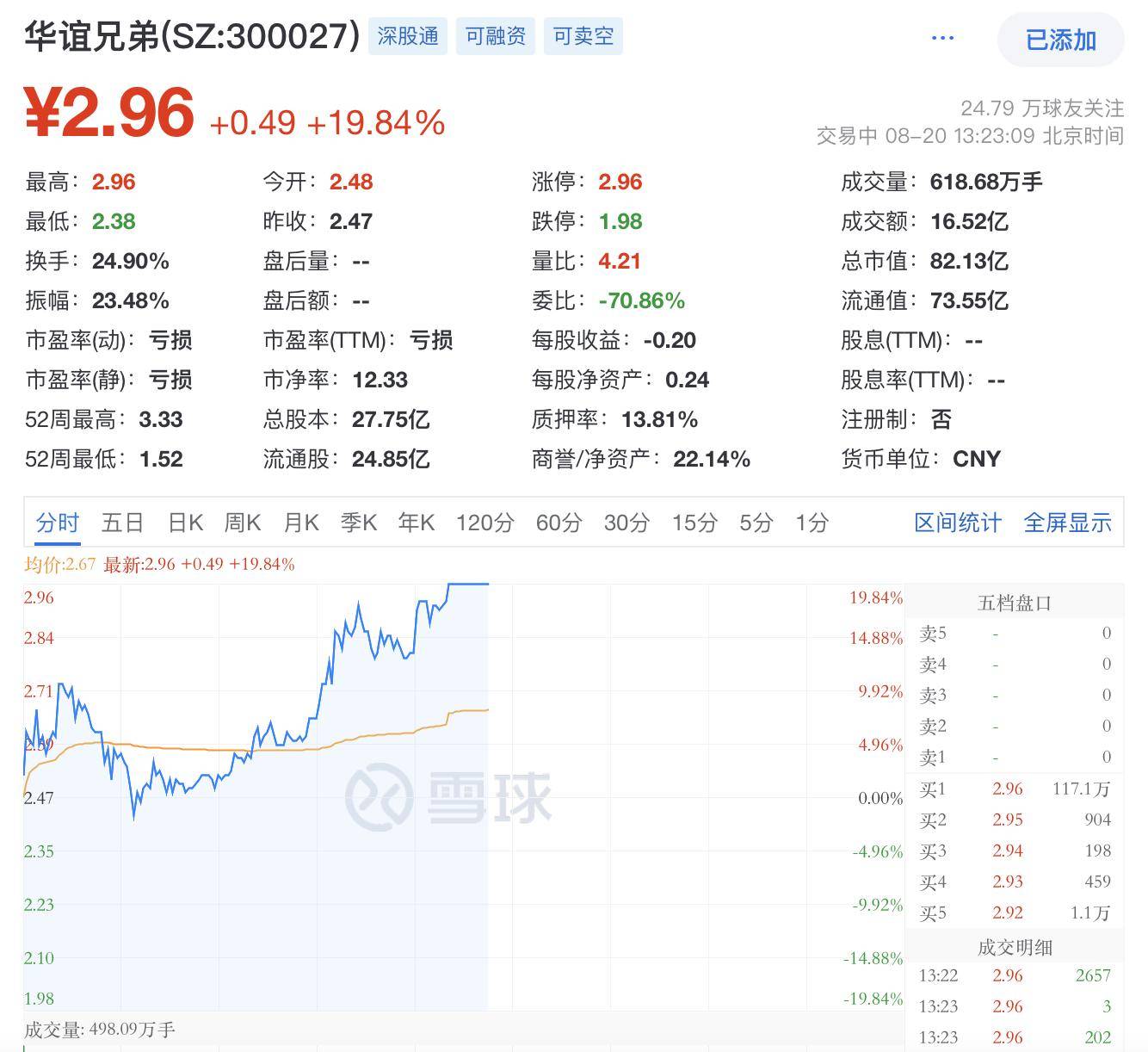Open the three-dot more options menu

pyautogui.click(x=942, y=38)
